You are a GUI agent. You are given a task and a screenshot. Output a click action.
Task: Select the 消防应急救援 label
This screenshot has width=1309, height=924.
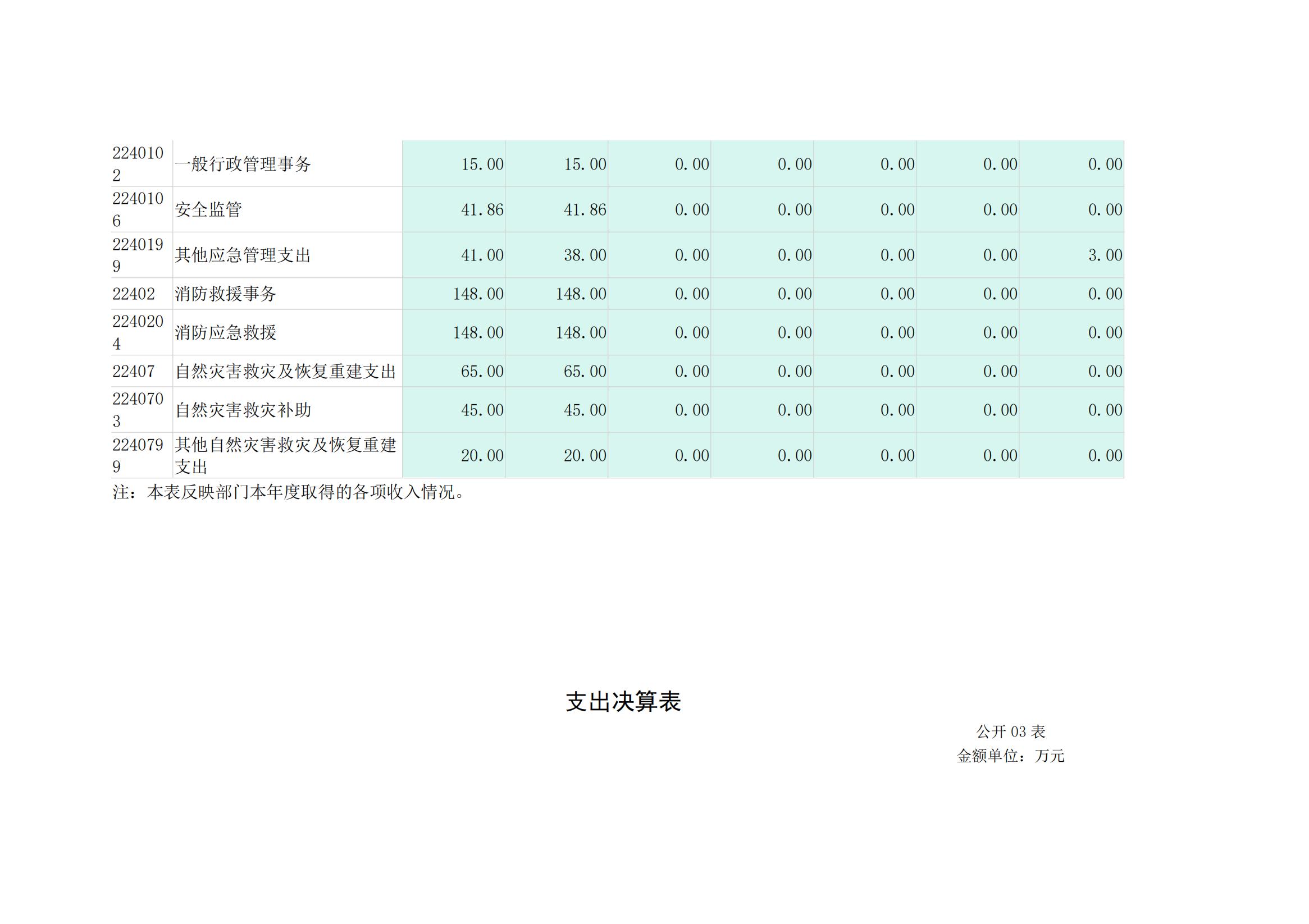[x=226, y=332]
